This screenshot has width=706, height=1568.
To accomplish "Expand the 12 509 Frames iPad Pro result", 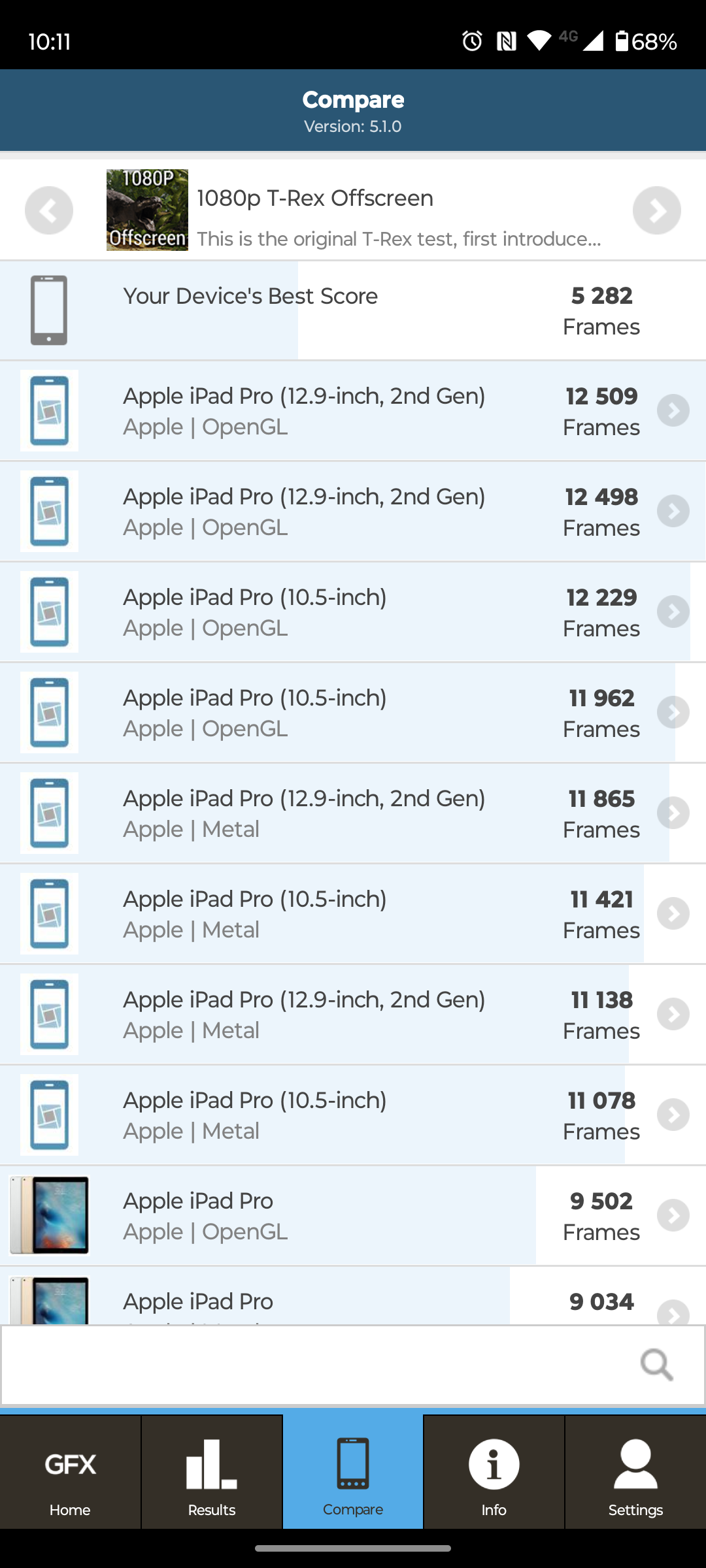I will click(673, 411).
